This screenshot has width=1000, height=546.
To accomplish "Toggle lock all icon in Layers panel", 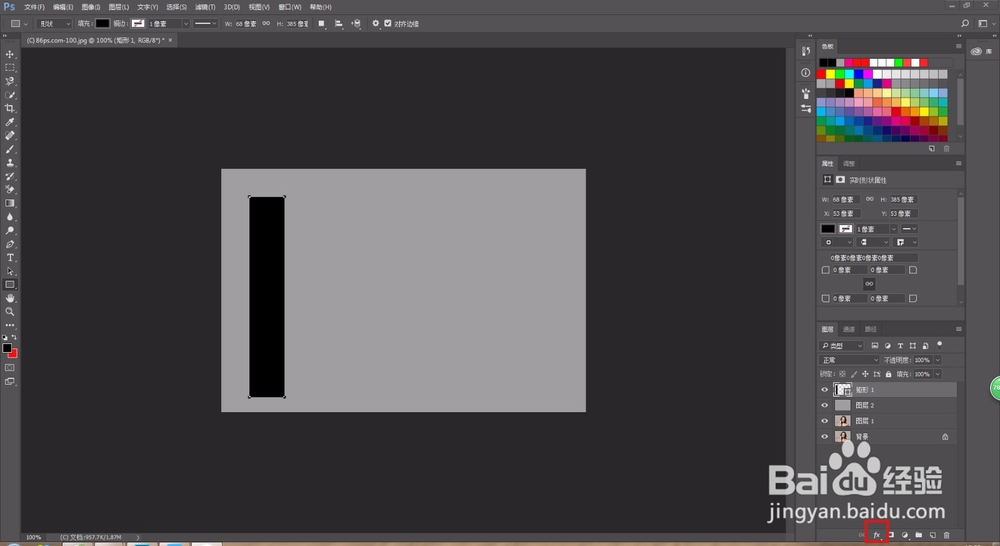I will 888,374.
